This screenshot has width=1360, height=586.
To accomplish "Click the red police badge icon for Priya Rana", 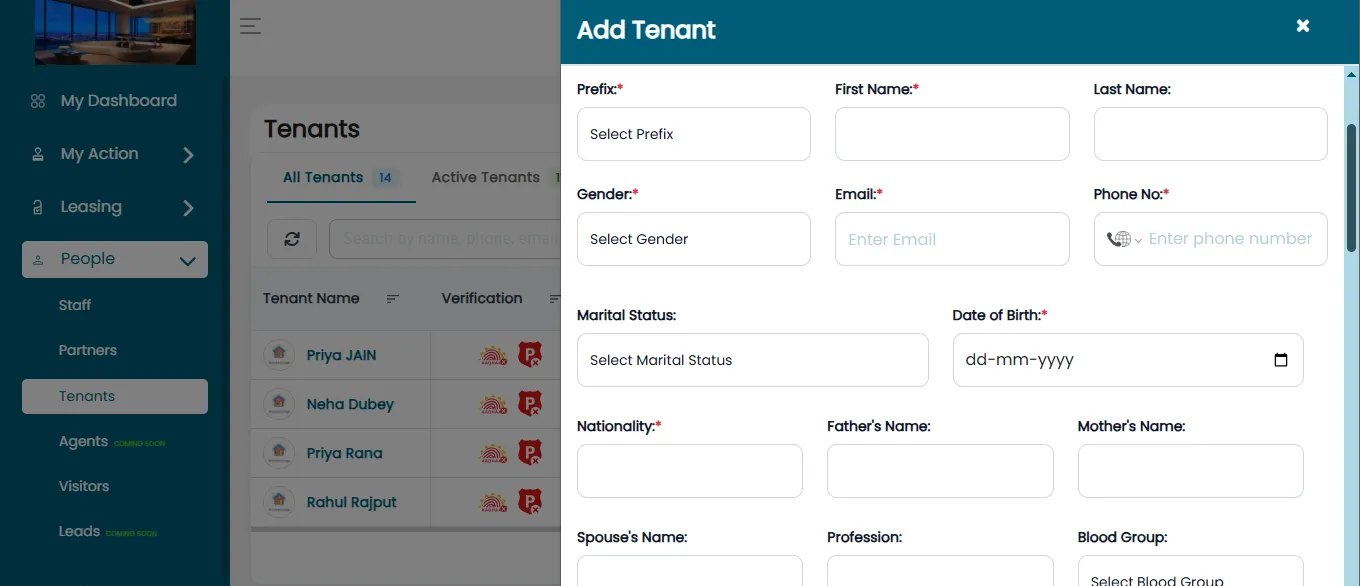I will point(529,453).
